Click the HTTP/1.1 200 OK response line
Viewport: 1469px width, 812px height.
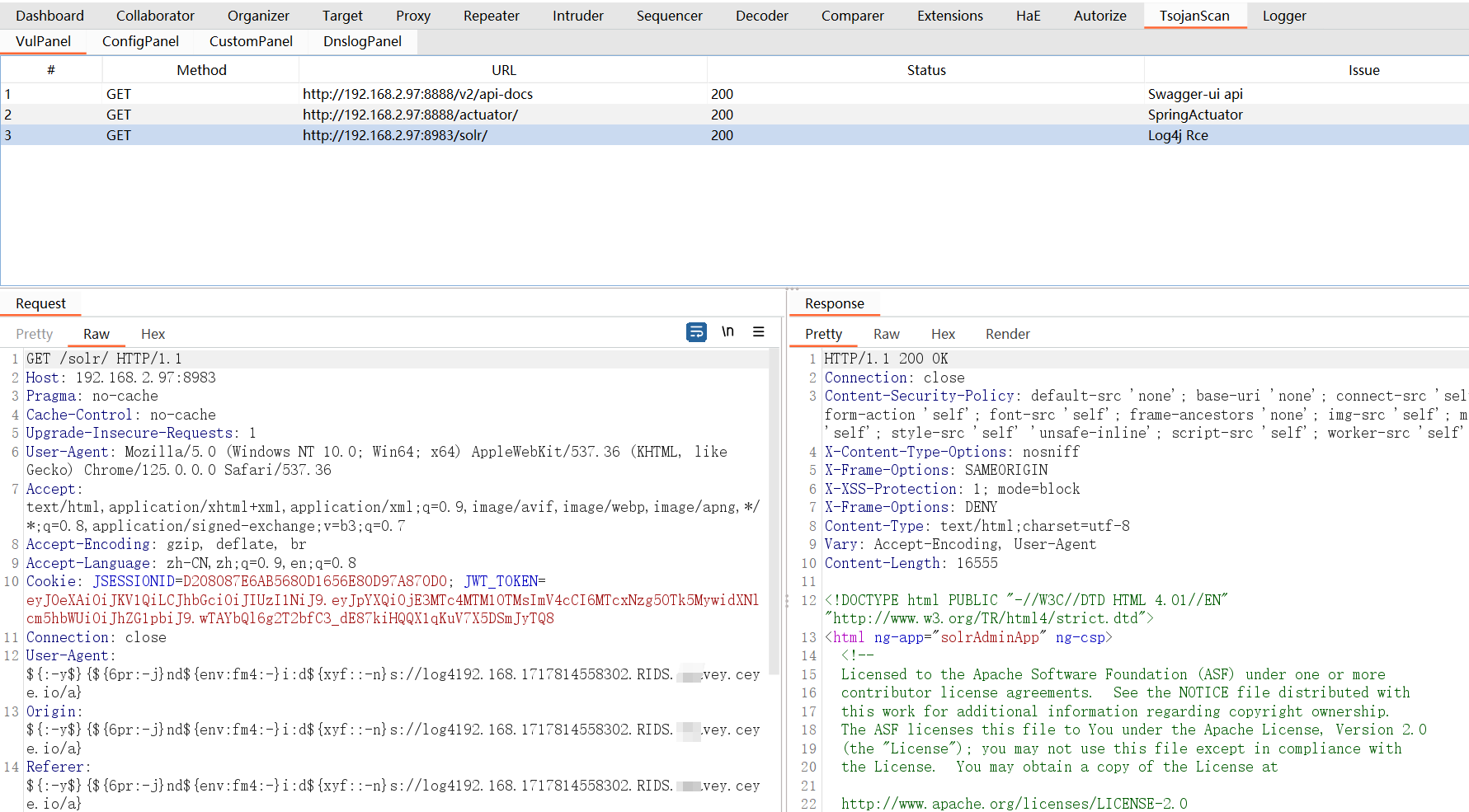tap(886, 359)
